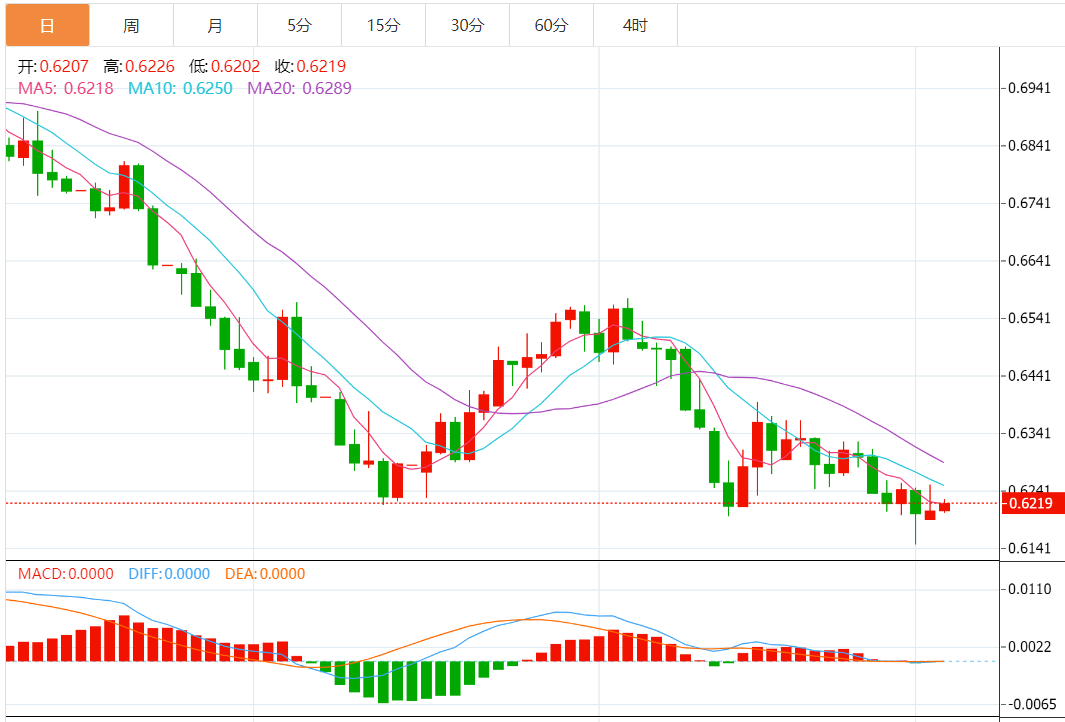
Task: Click the MA20: 0.6289 indicator label
Action: click(299, 88)
